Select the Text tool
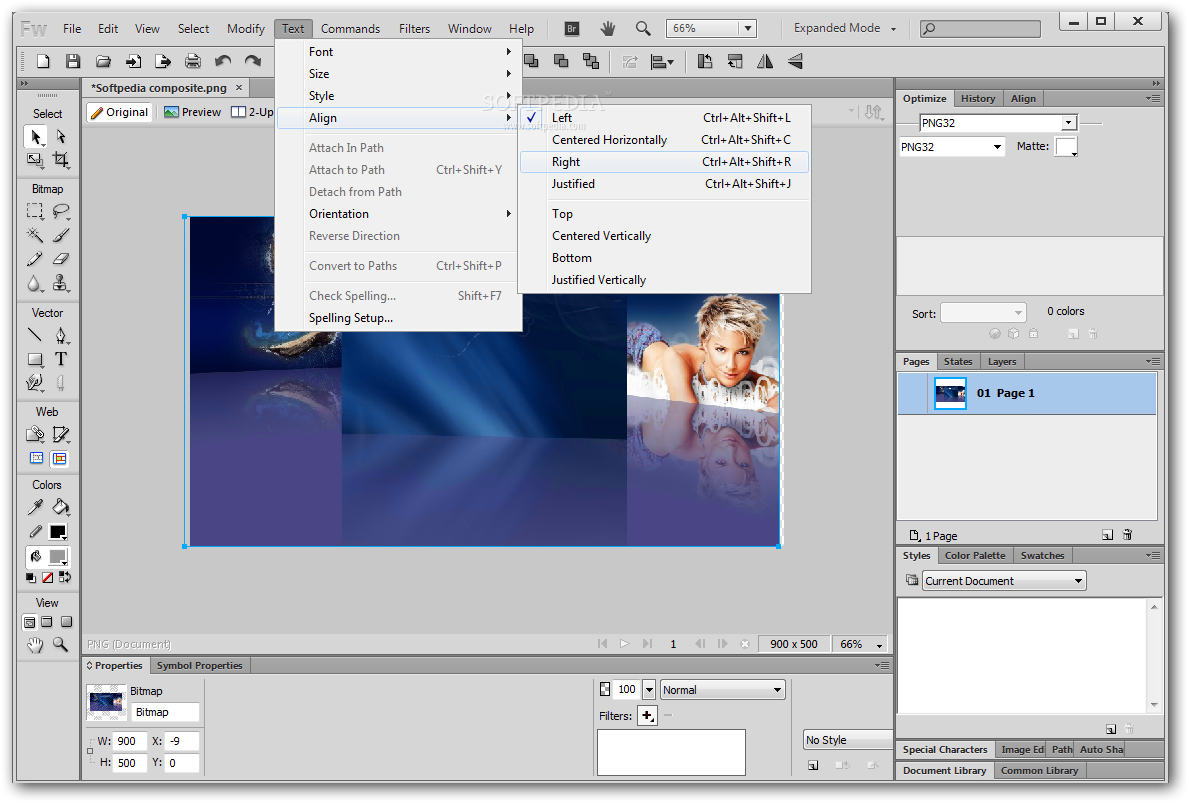This screenshot has width=1189, height=803. click(x=61, y=359)
